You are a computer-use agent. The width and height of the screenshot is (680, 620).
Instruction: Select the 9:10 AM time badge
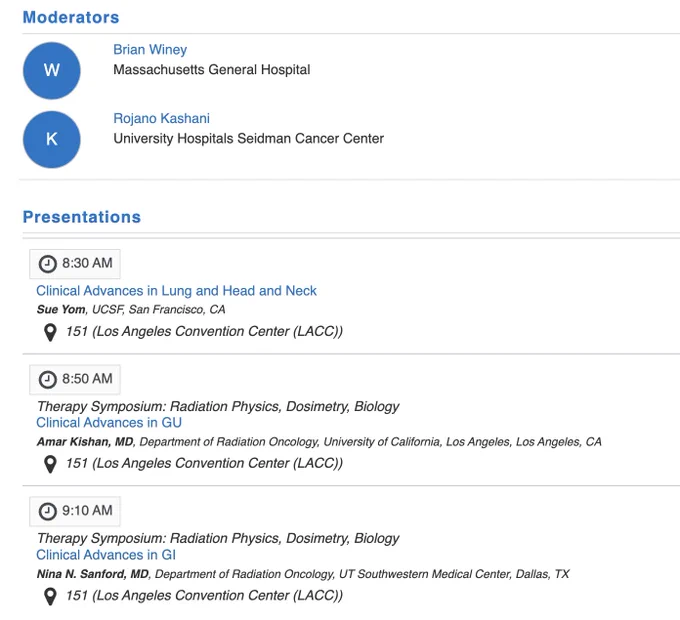[x=75, y=511]
